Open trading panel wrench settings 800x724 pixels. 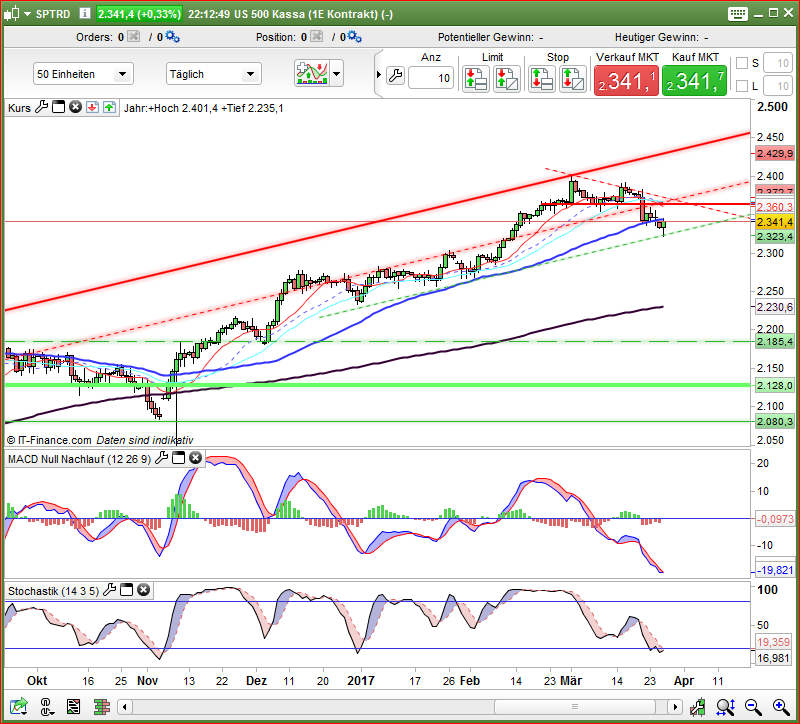tap(395, 77)
